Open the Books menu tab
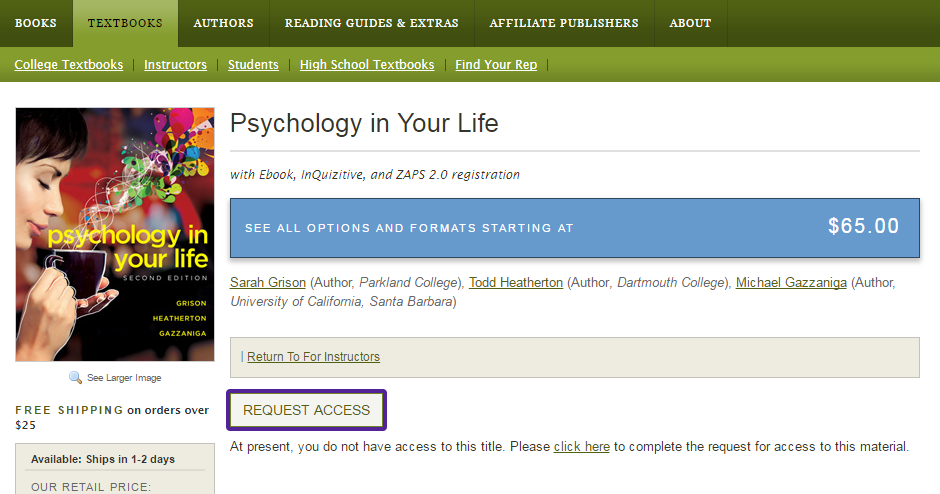This screenshot has width=940, height=494. click(x=36, y=23)
